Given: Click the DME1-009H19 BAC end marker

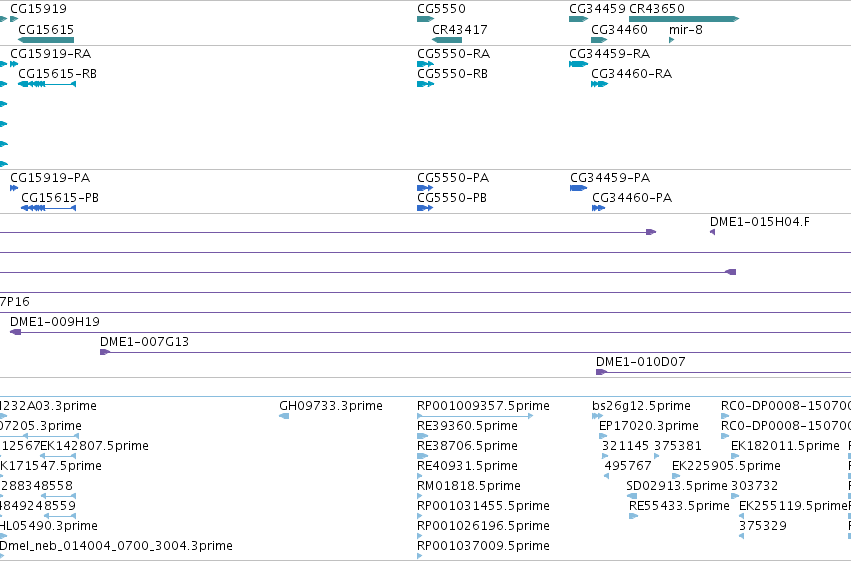Looking at the screenshot, I should 16,332.
